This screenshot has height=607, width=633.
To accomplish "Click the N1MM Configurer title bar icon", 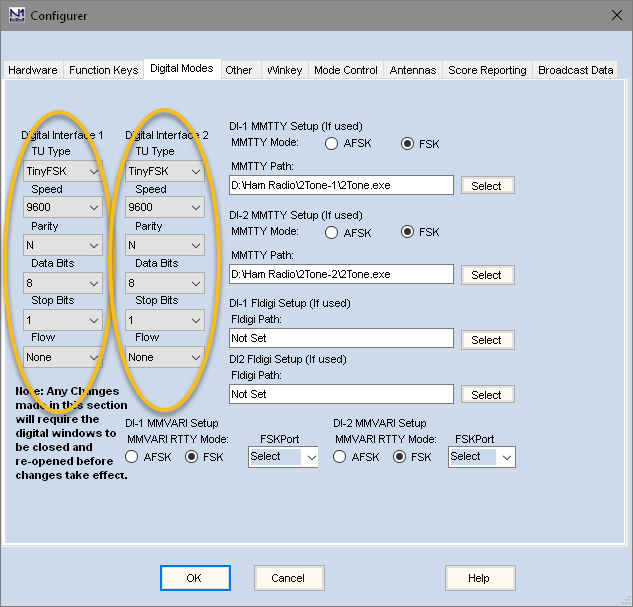I will click(x=17, y=15).
